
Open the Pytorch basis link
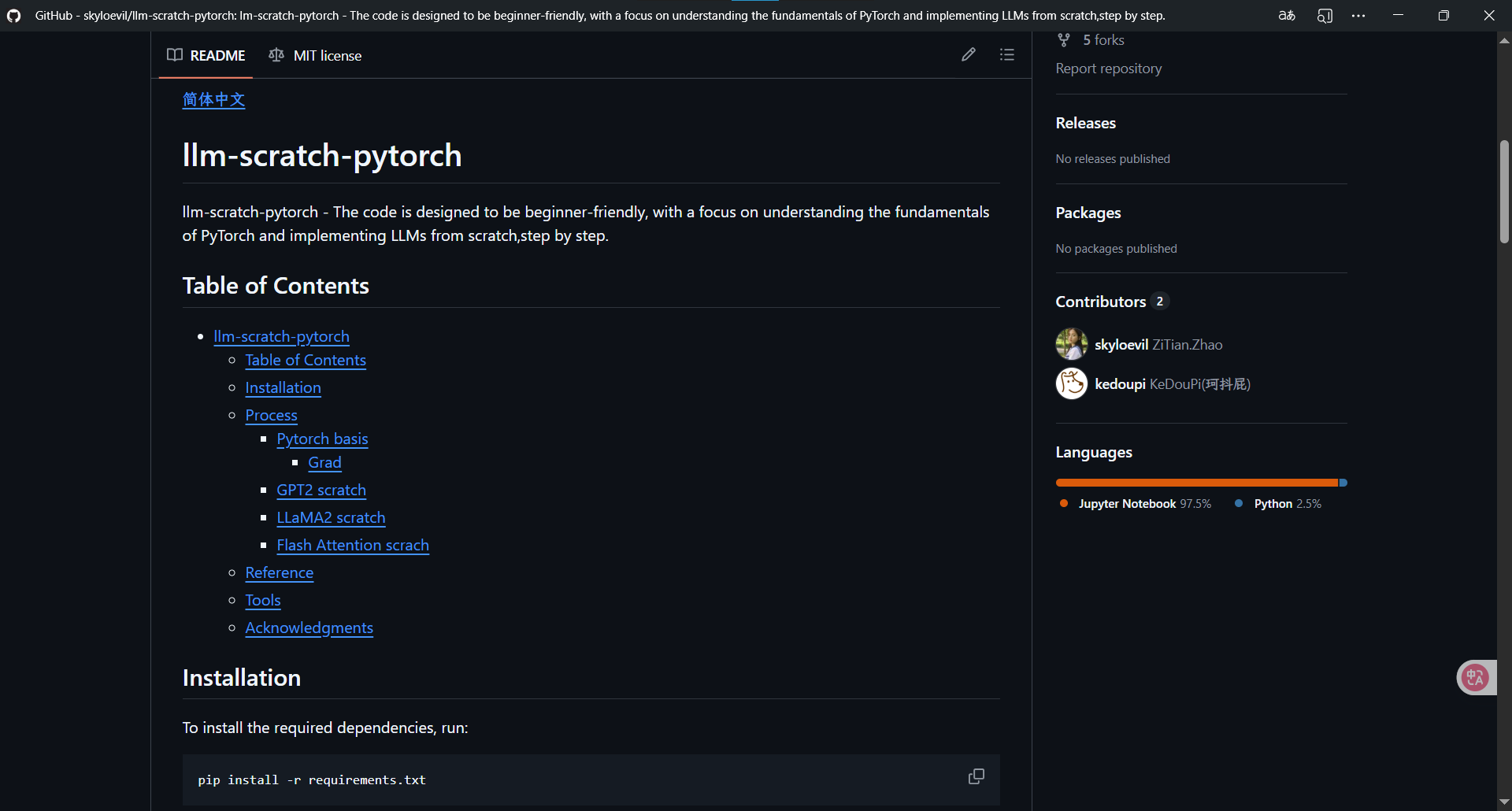(323, 439)
